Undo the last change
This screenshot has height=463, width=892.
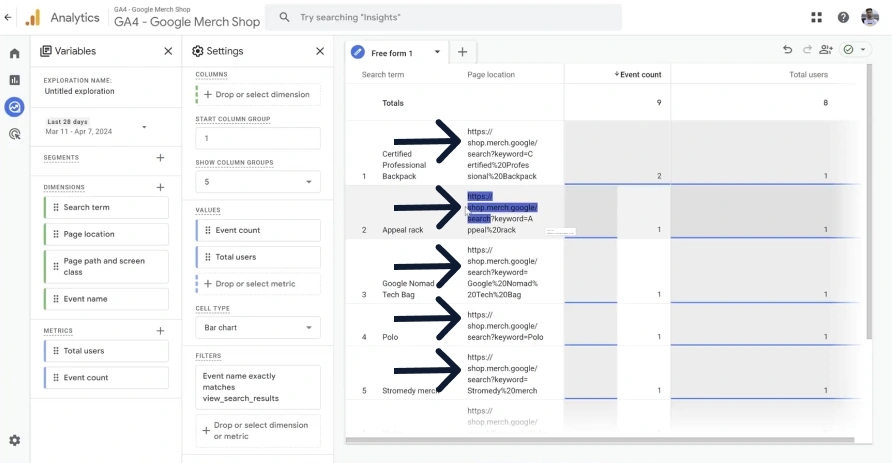pos(787,49)
